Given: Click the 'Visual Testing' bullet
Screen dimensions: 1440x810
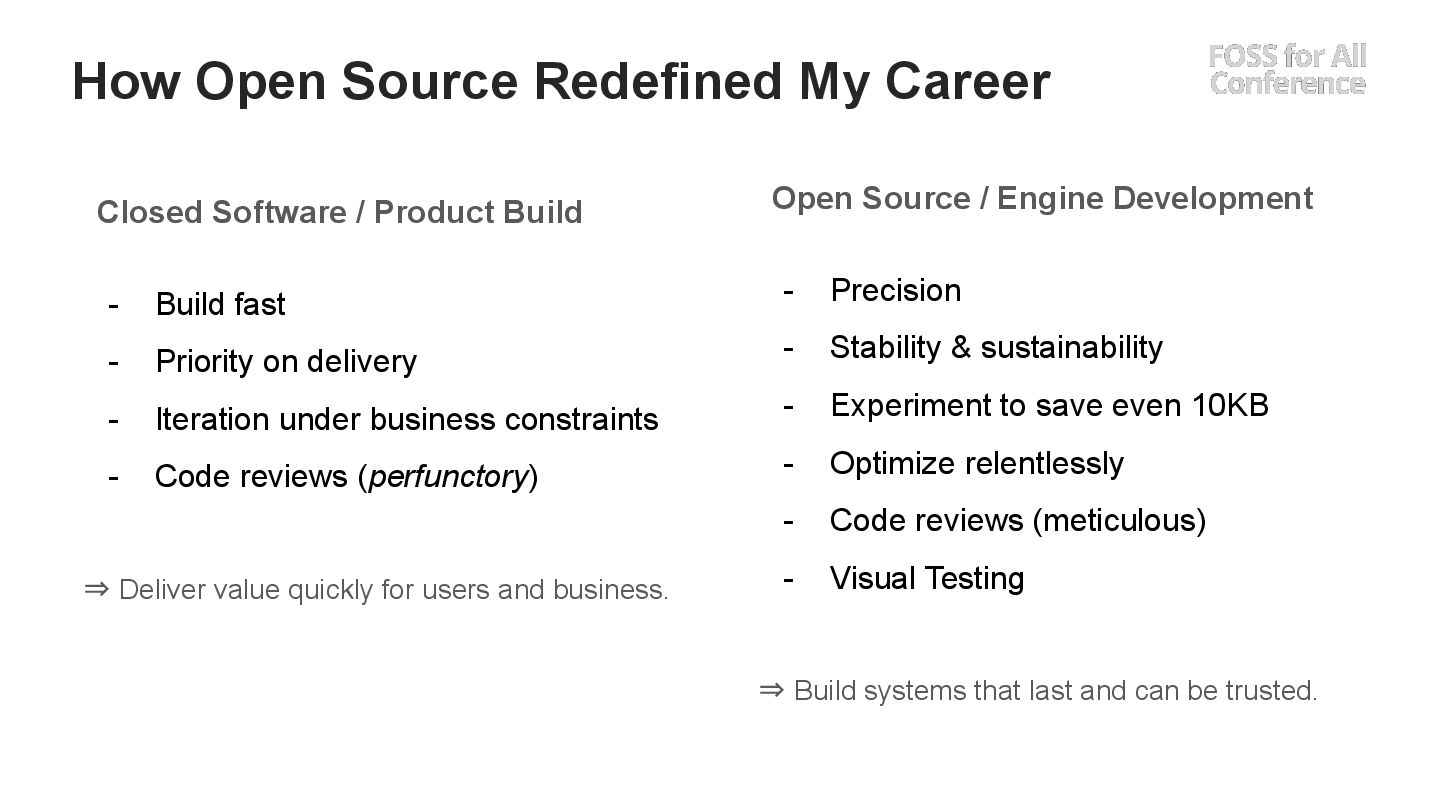Looking at the screenshot, I should (927, 578).
